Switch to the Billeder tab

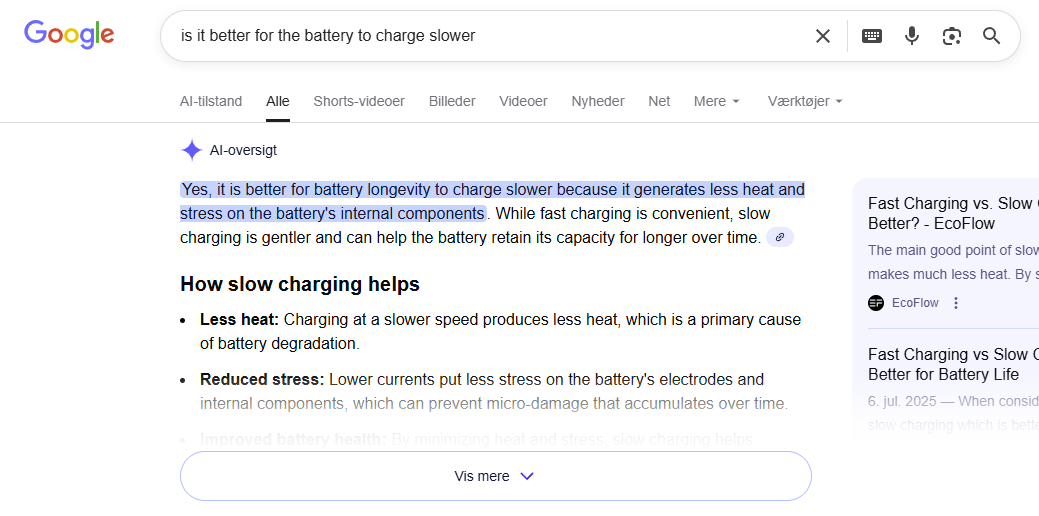[x=452, y=101]
